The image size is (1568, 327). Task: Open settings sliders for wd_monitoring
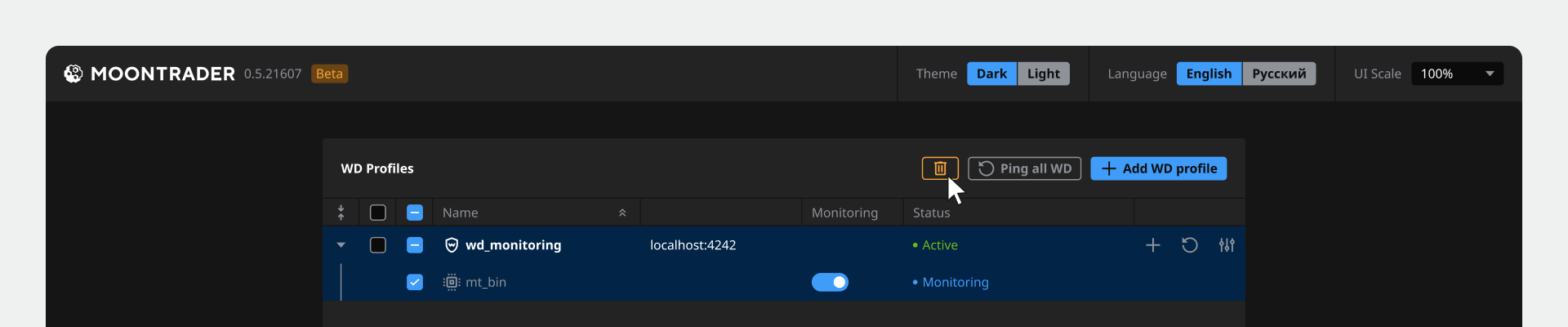(1227, 245)
